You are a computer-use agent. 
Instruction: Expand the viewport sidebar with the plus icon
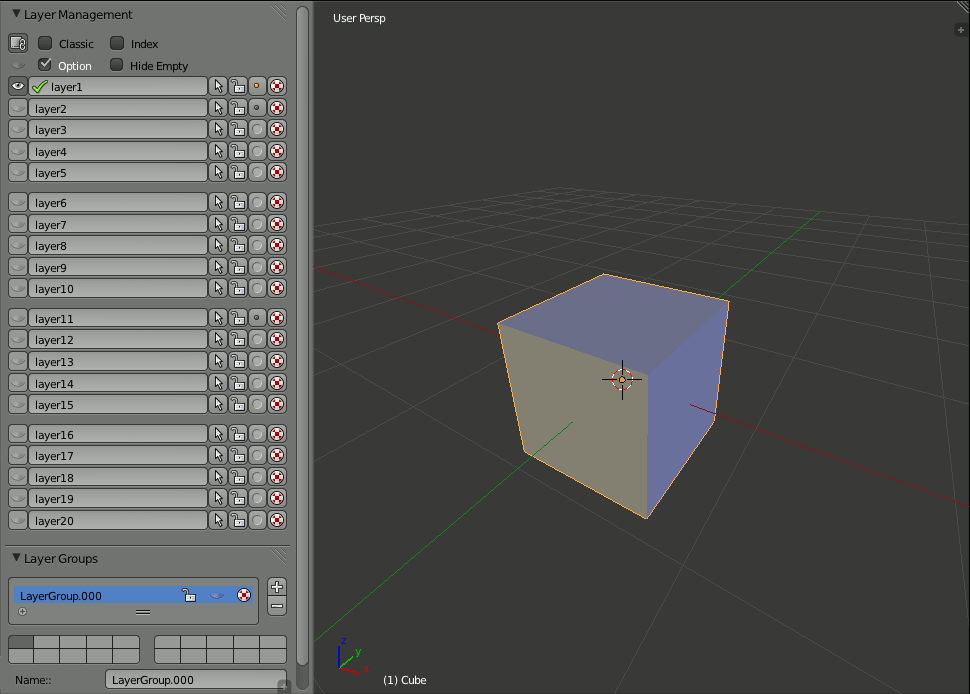(x=959, y=30)
